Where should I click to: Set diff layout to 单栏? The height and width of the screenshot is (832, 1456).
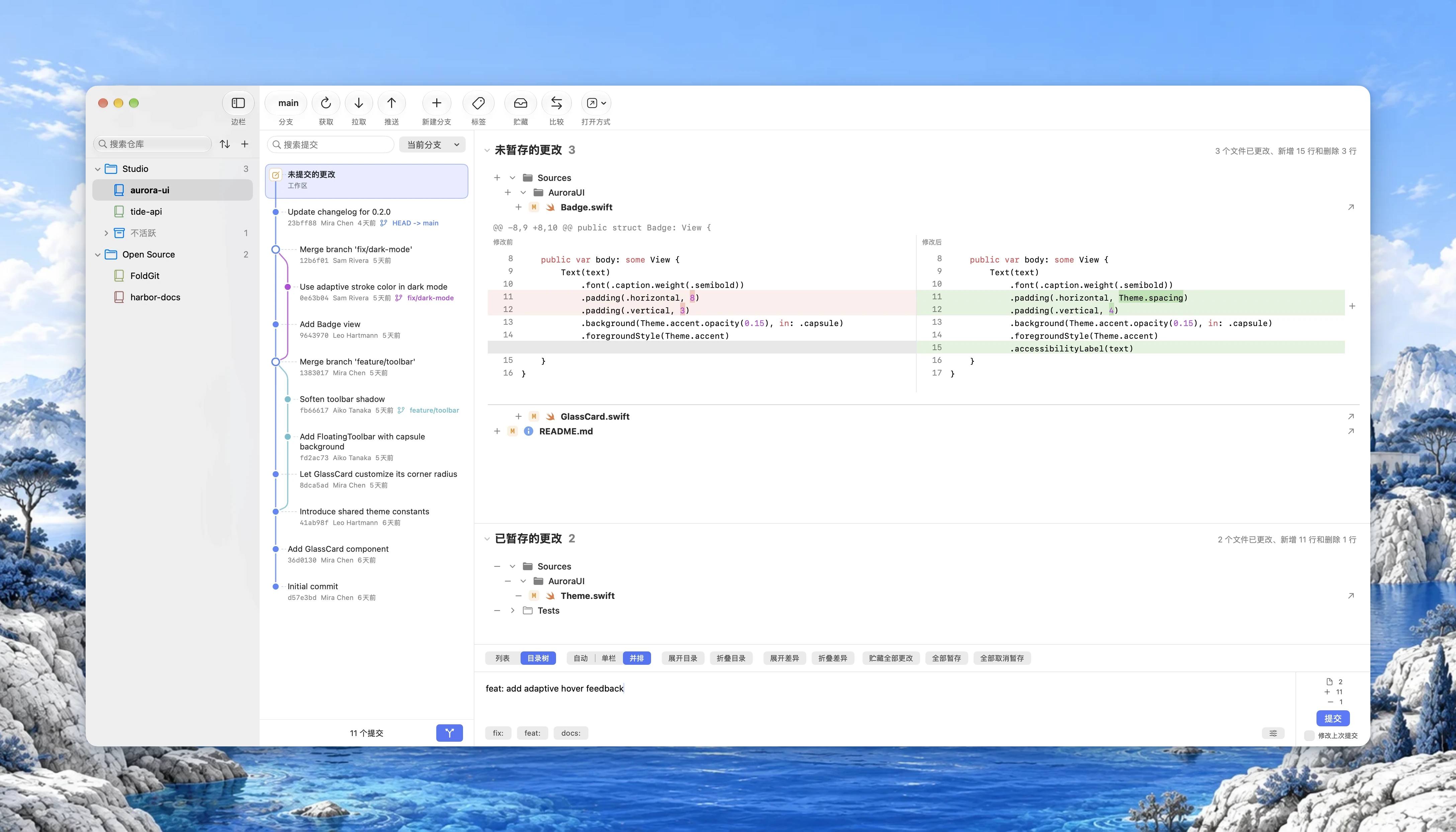pyautogui.click(x=609, y=658)
